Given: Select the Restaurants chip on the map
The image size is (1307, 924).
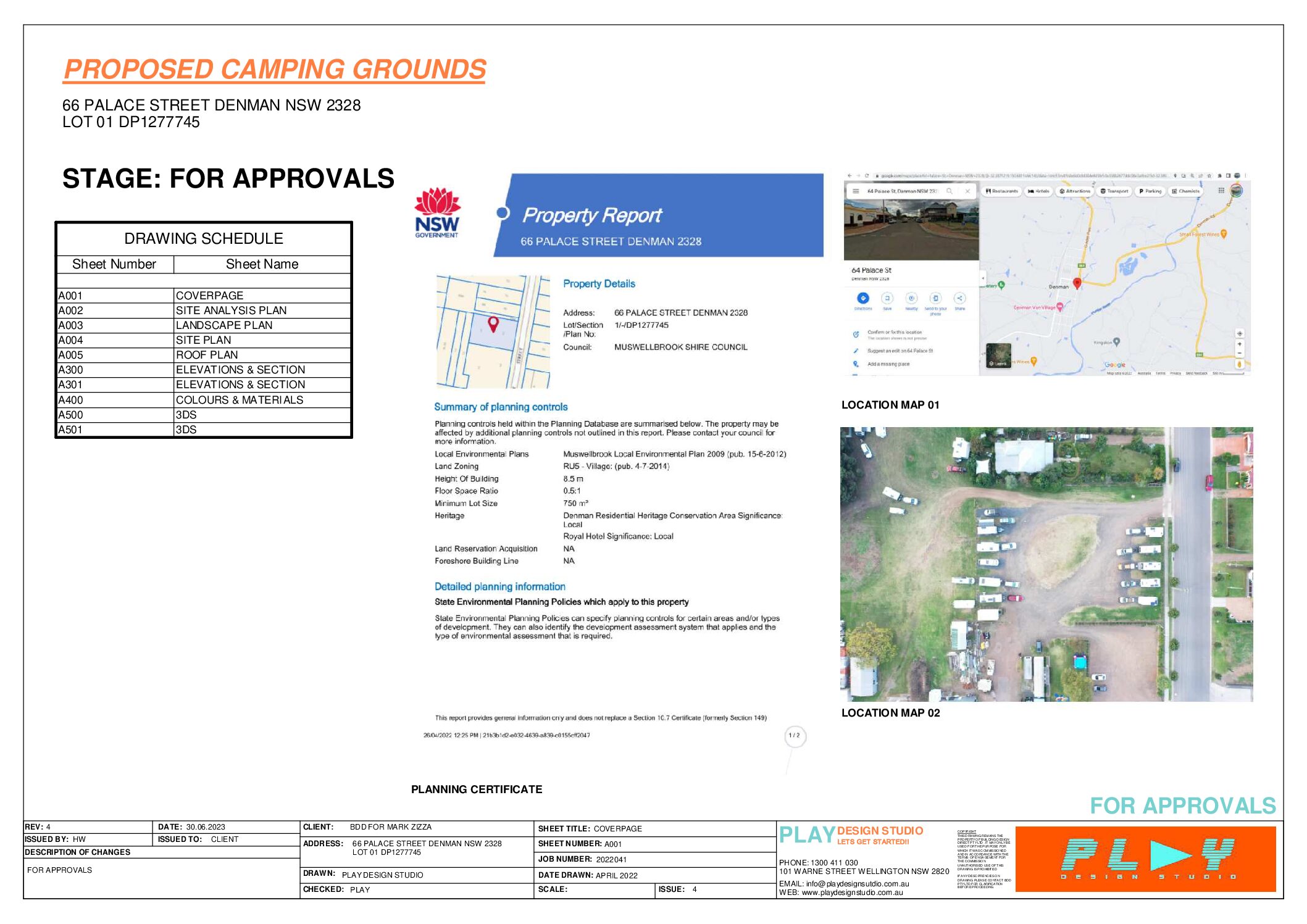Looking at the screenshot, I should coord(1002,191).
